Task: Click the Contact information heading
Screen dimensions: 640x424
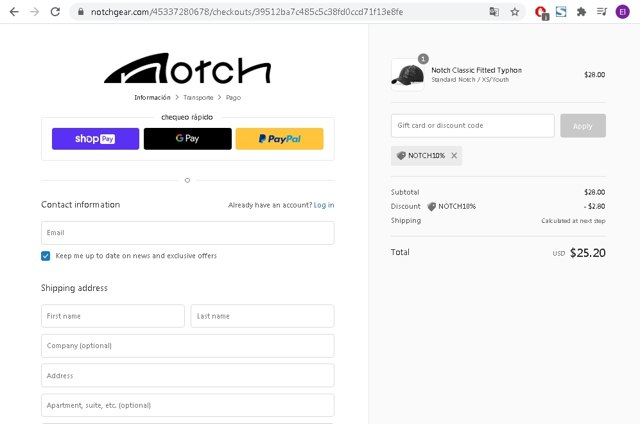Action: click(x=81, y=205)
